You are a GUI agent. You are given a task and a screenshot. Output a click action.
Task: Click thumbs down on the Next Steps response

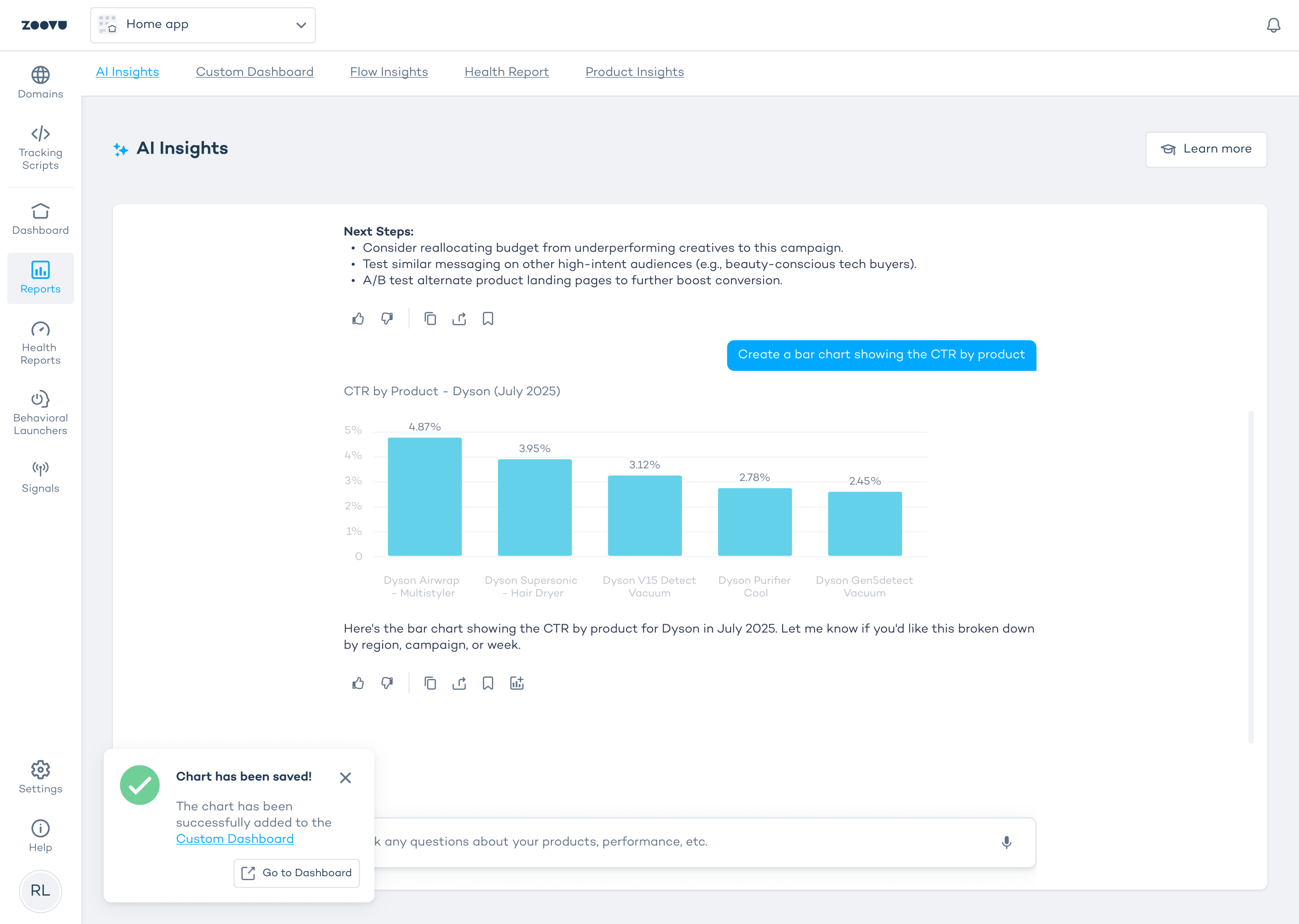point(387,318)
